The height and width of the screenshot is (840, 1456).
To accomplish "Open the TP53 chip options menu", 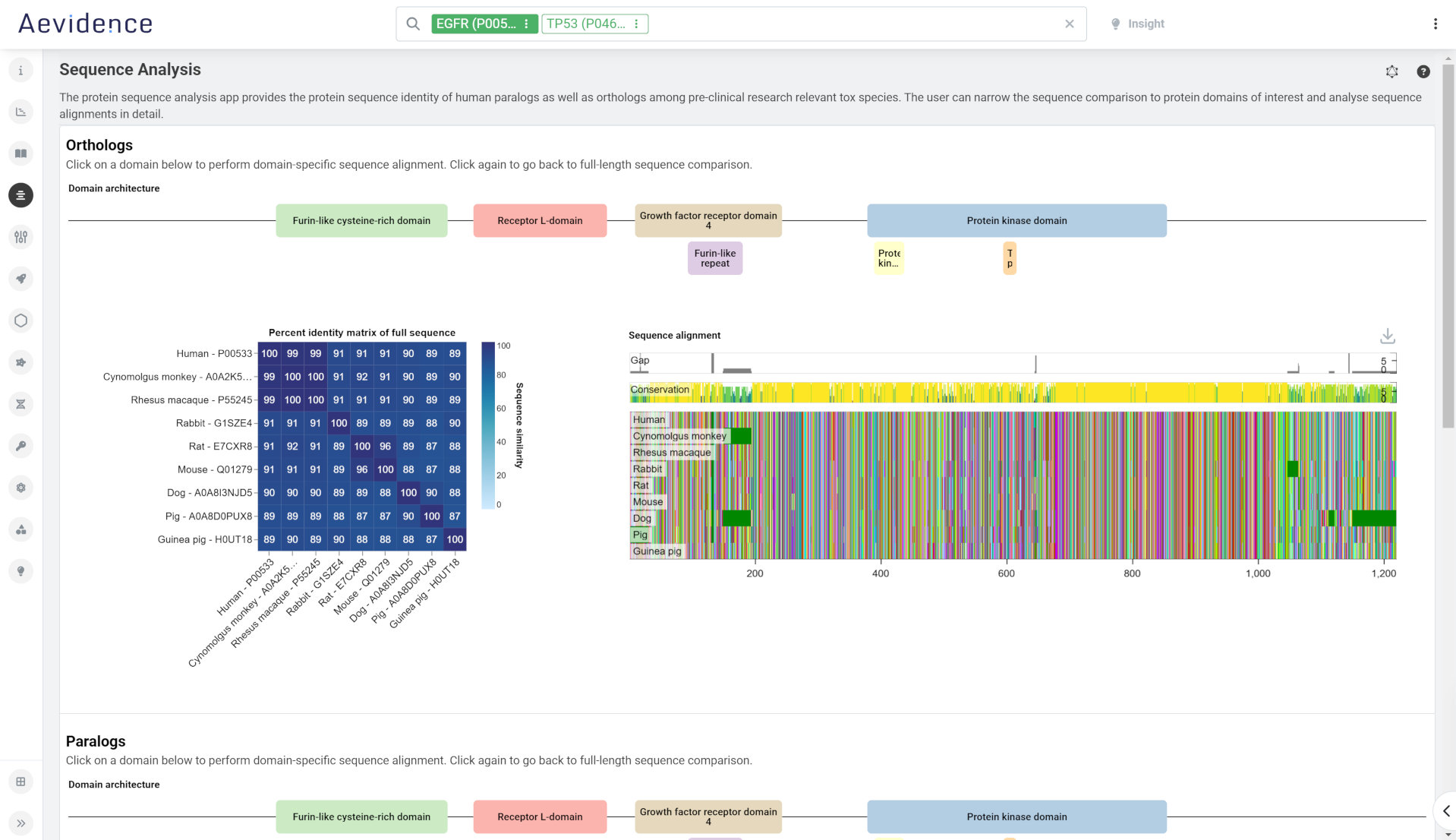I will tap(636, 24).
